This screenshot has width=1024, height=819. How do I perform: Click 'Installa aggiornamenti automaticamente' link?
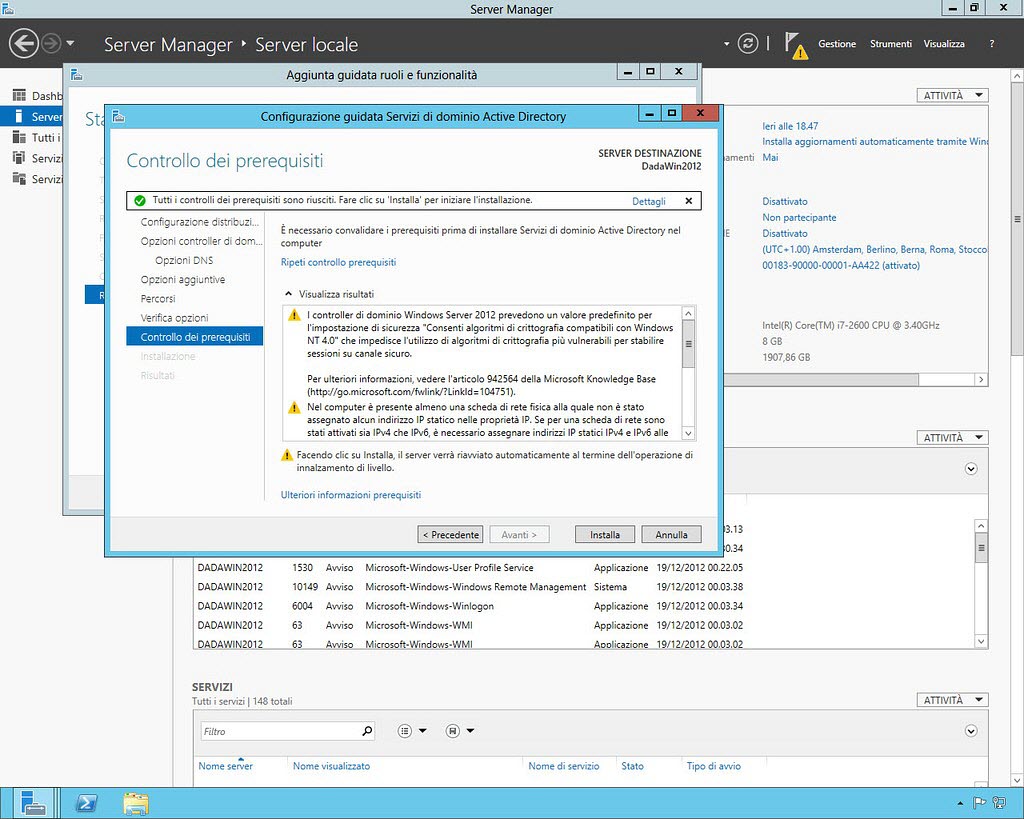click(x=874, y=142)
